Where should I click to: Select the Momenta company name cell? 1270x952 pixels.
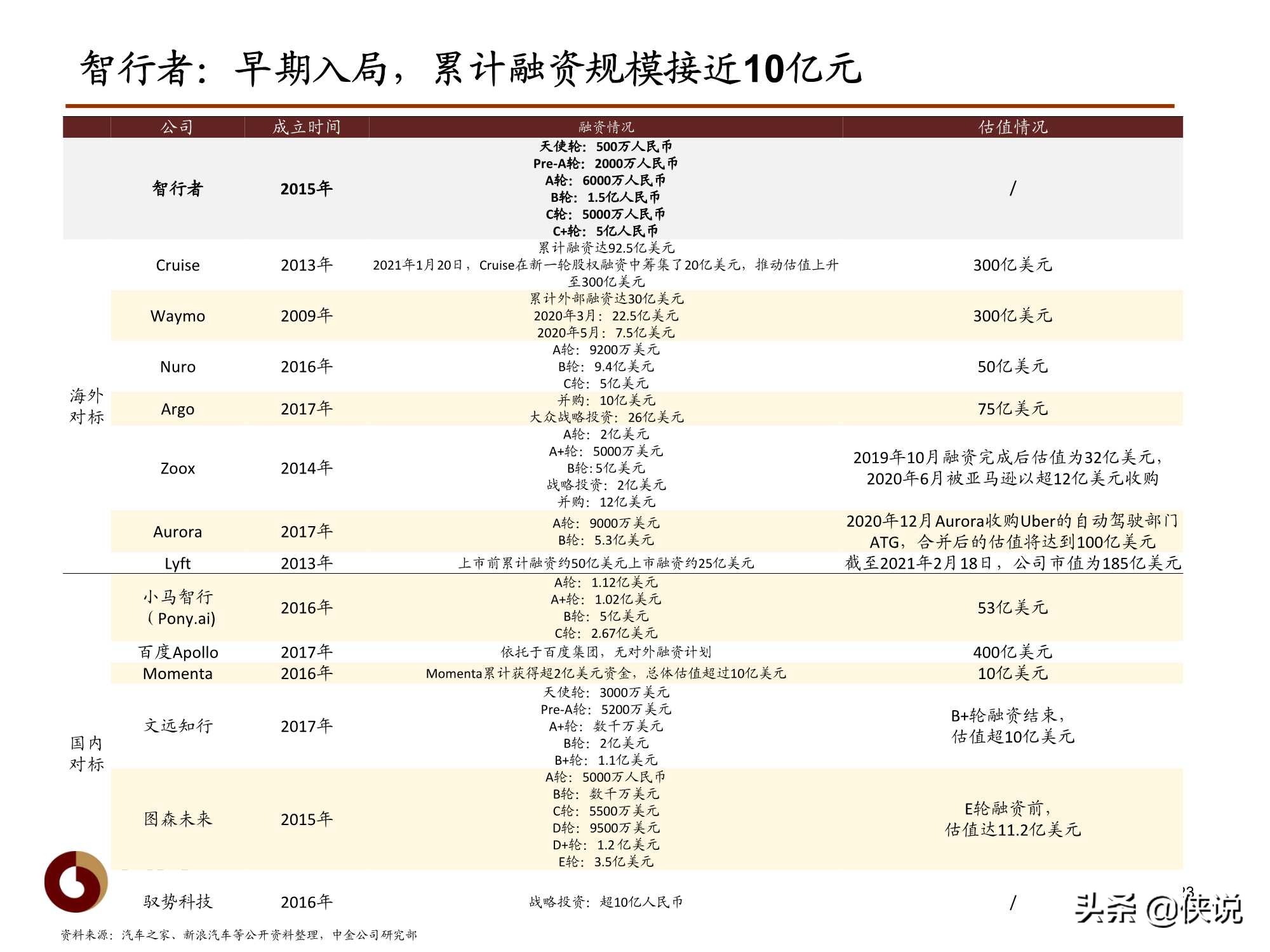pos(177,674)
